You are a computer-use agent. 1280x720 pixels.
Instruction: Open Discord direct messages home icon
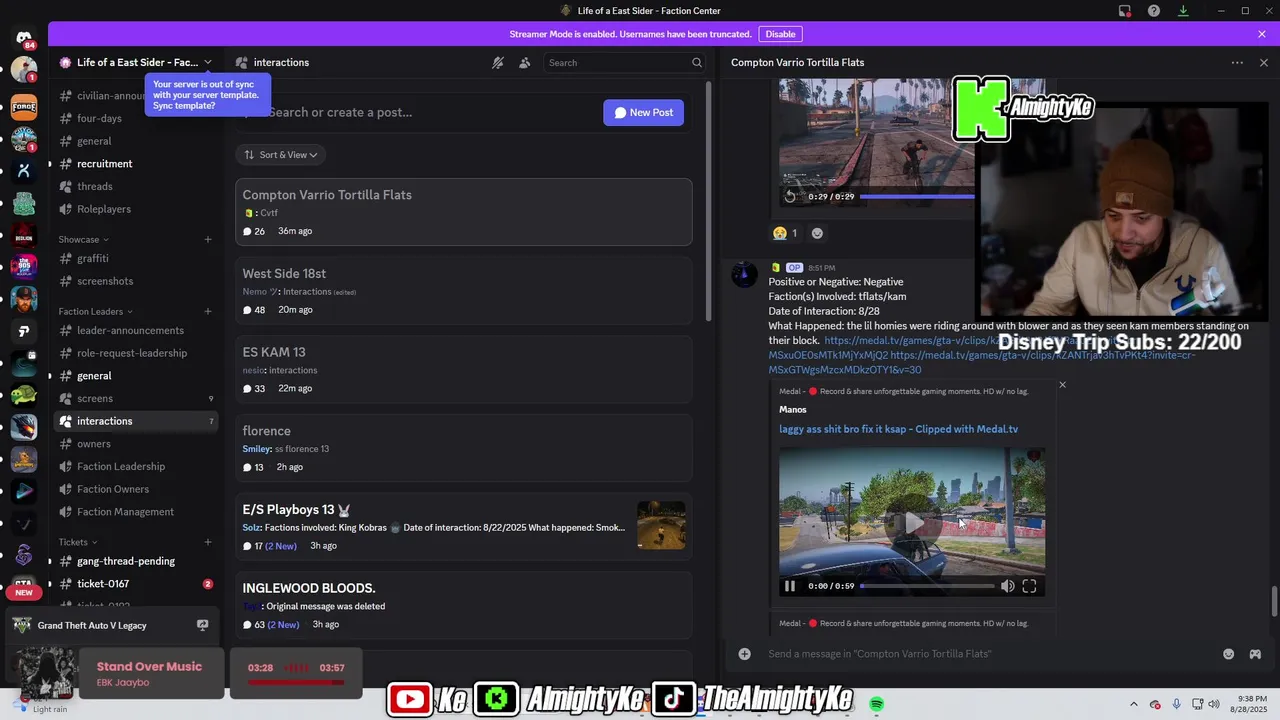click(x=24, y=38)
